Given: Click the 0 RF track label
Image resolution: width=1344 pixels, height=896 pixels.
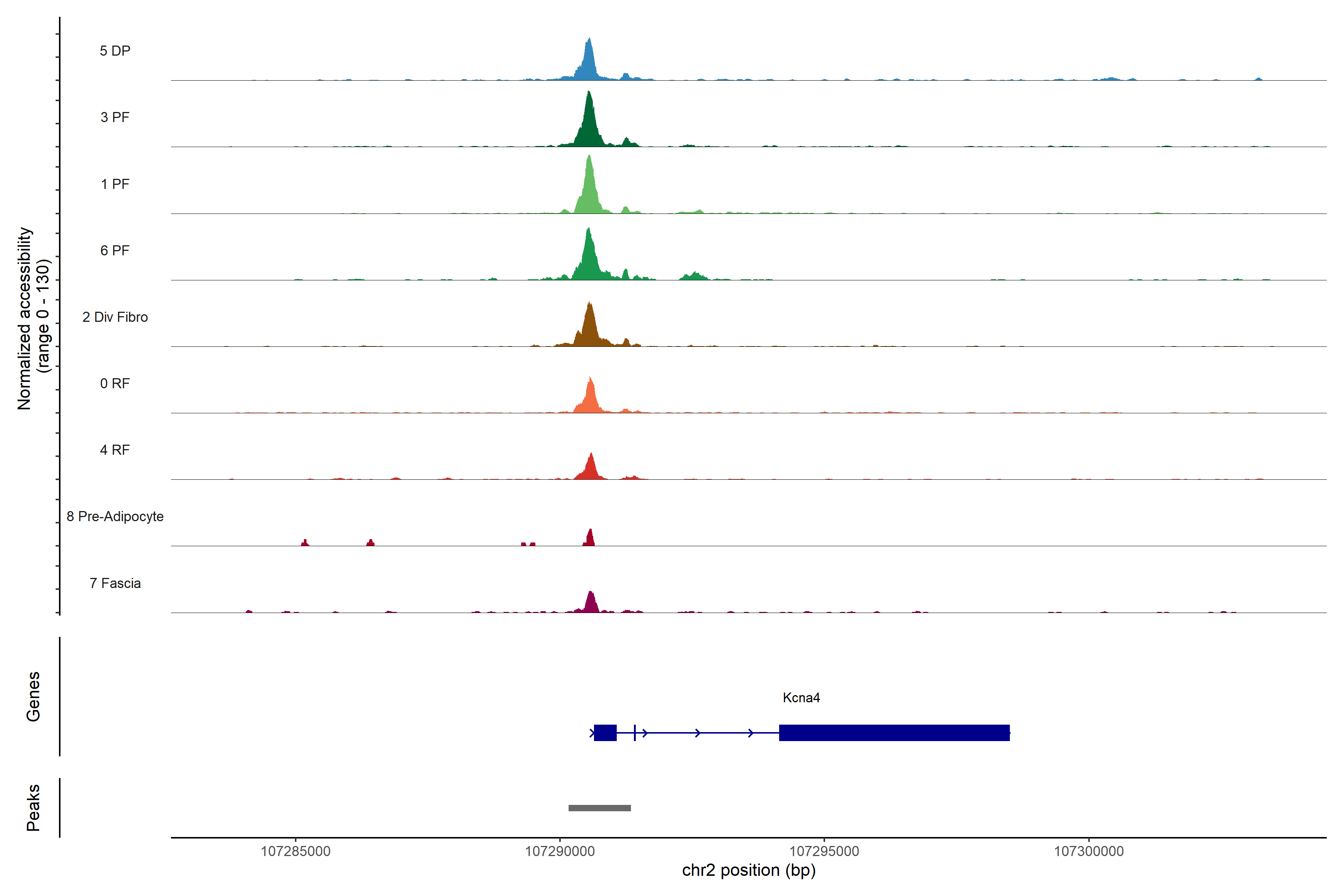Looking at the screenshot, I should tap(115, 383).
